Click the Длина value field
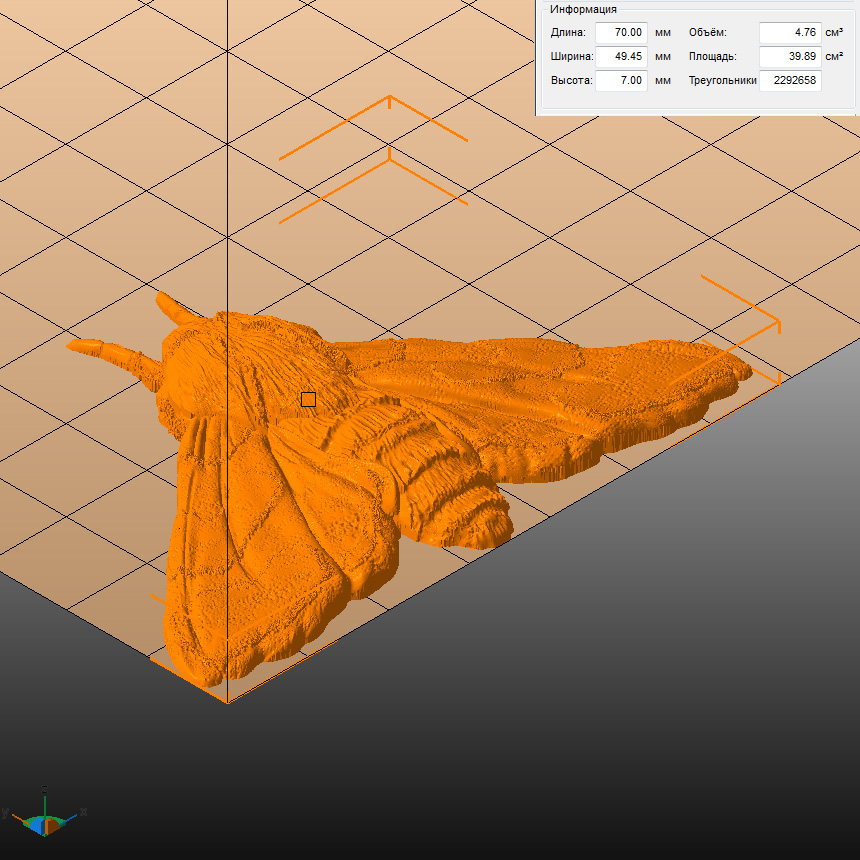860x860 pixels. pyautogui.click(x=621, y=33)
